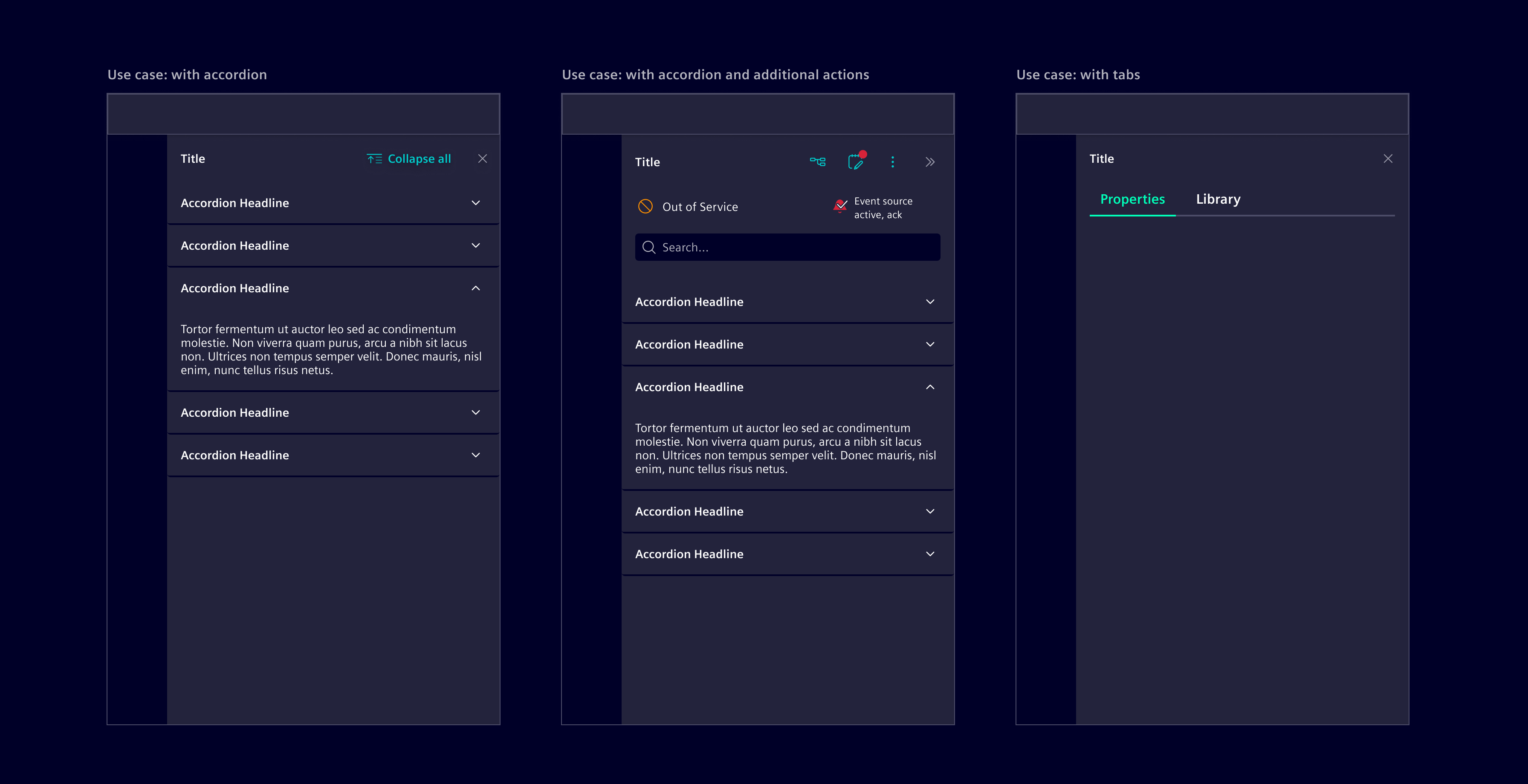Collapse side panel with double chevron icon
This screenshot has height=784, width=1528.
[x=929, y=162]
